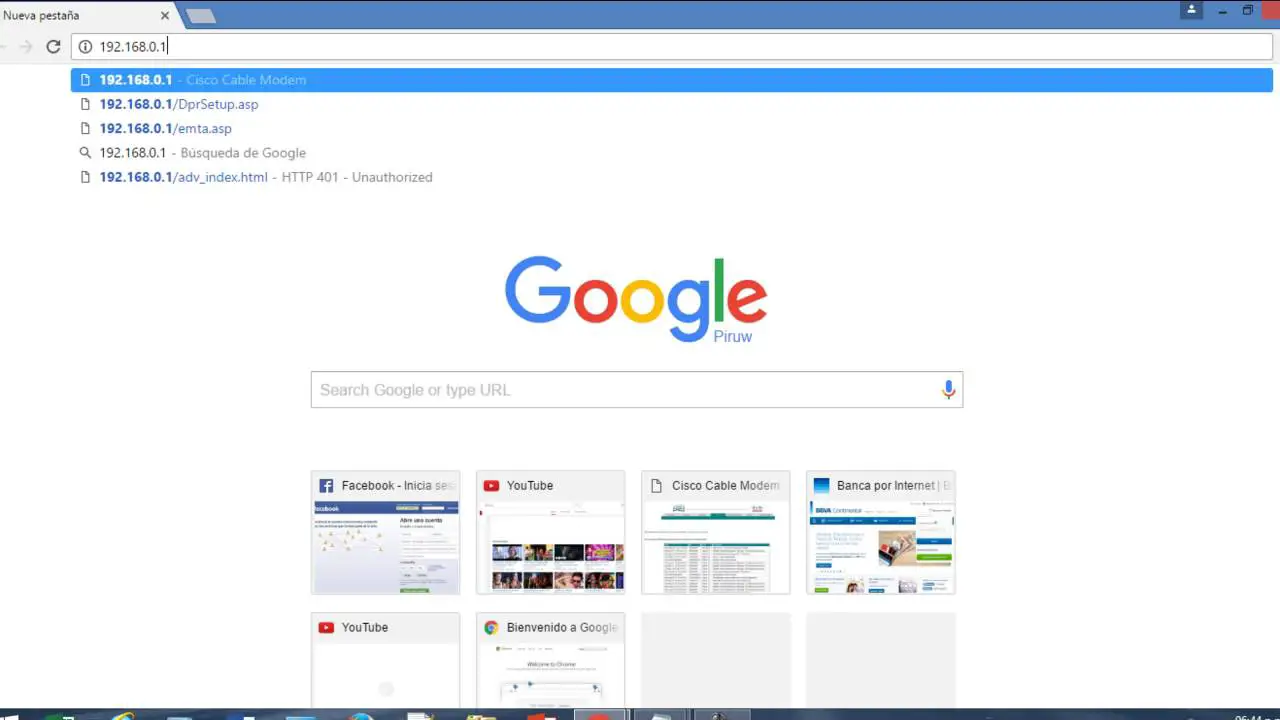
Task: Click the Facebook favicon on its tile
Action: pos(326,486)
